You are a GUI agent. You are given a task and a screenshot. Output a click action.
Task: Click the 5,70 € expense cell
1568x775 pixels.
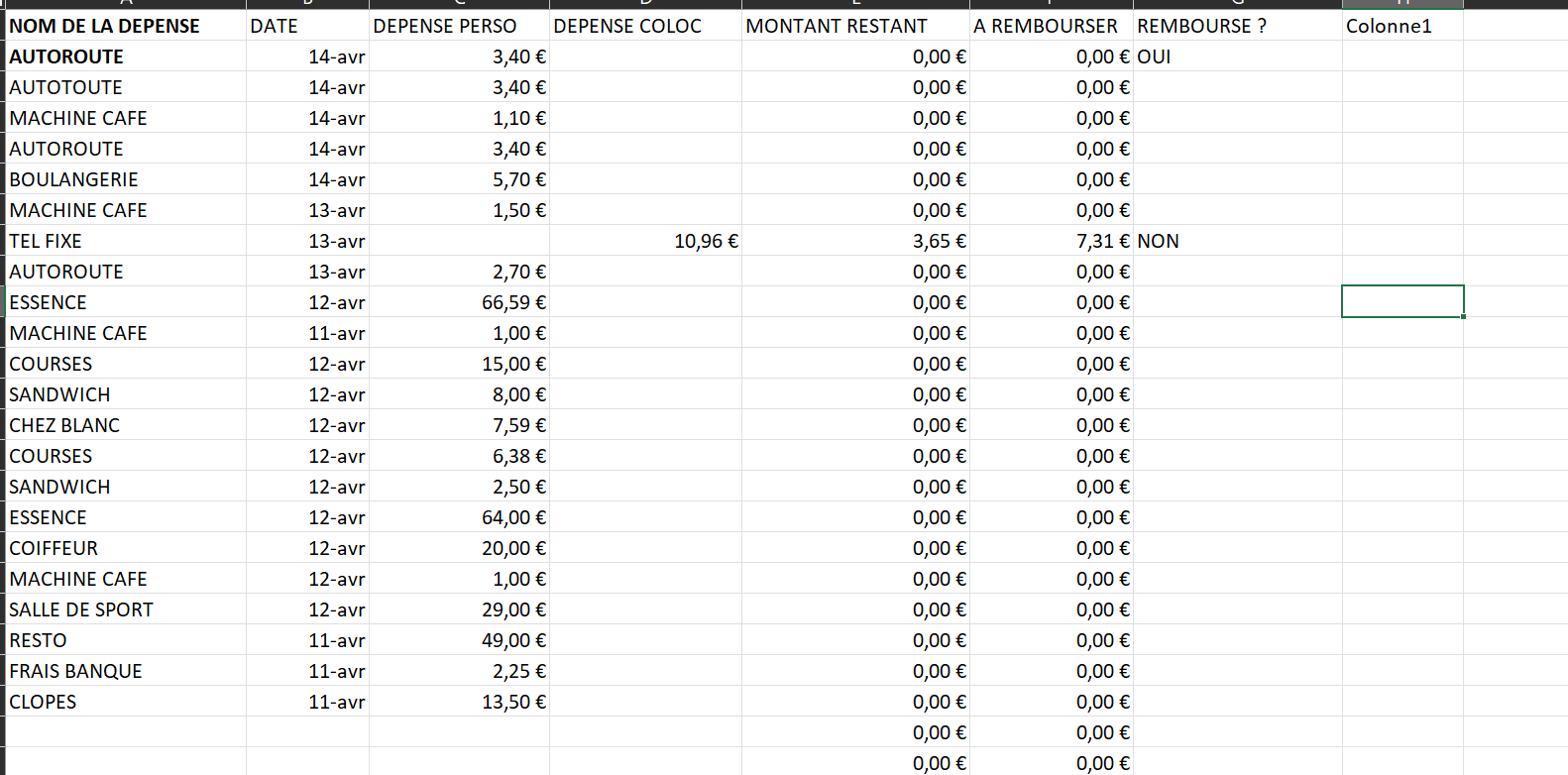click(x=459, y=179)
